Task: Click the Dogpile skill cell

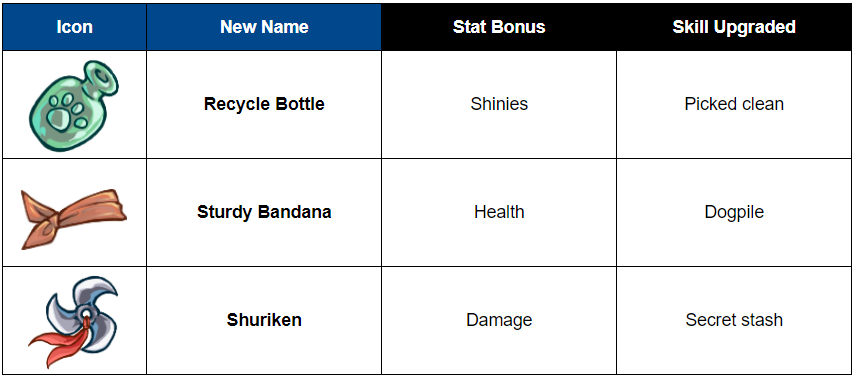Action: pos(734,212)
